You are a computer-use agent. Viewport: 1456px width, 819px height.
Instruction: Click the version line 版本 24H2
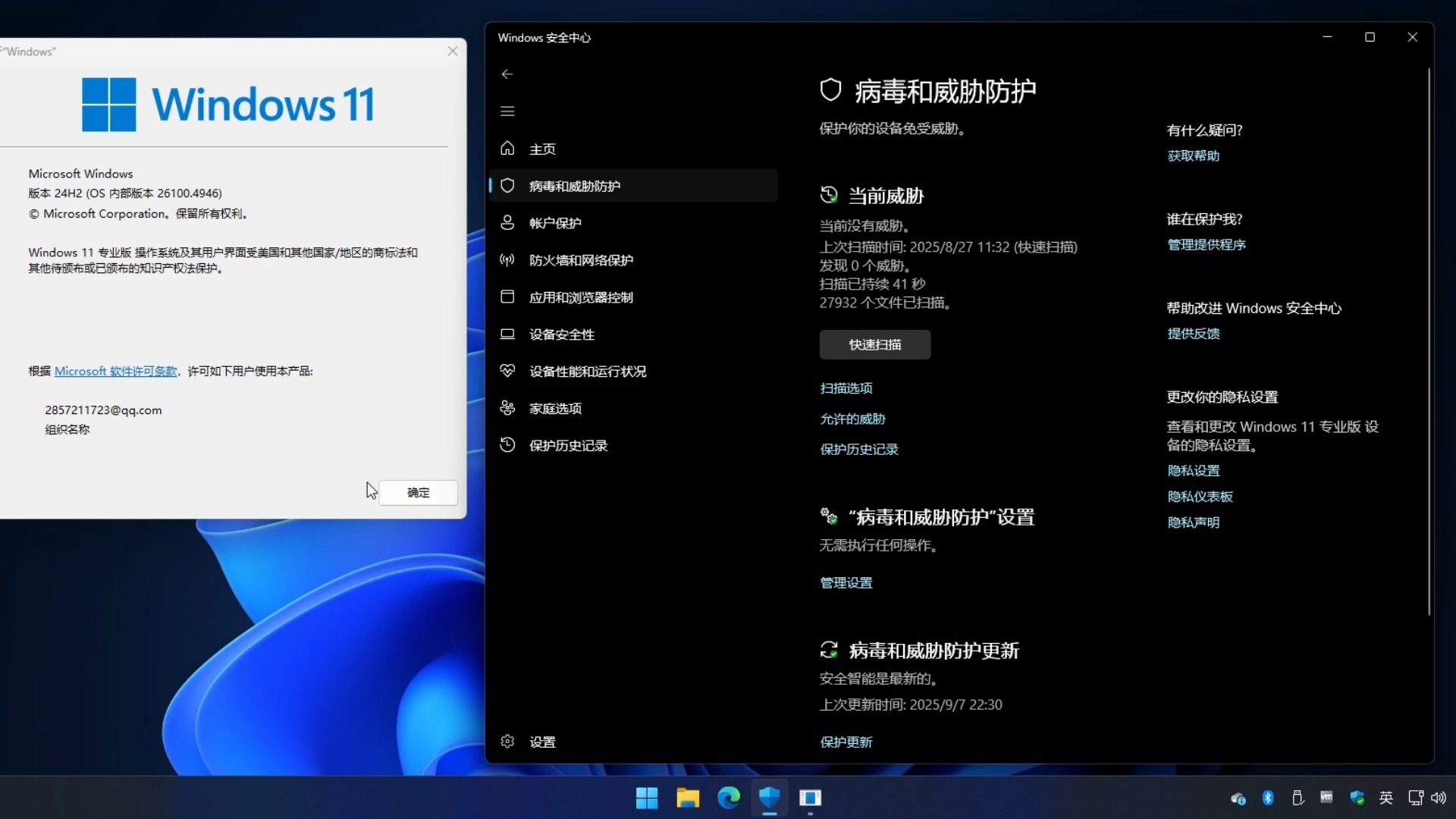(125, 193)
